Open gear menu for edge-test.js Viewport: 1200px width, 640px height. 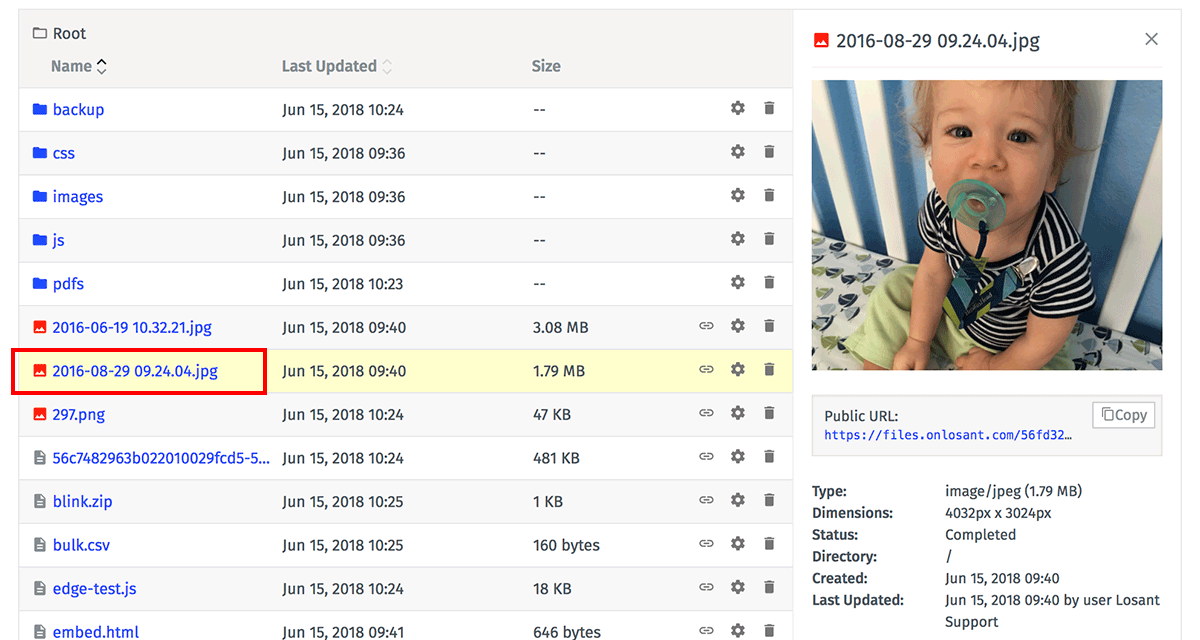point(738,588)
